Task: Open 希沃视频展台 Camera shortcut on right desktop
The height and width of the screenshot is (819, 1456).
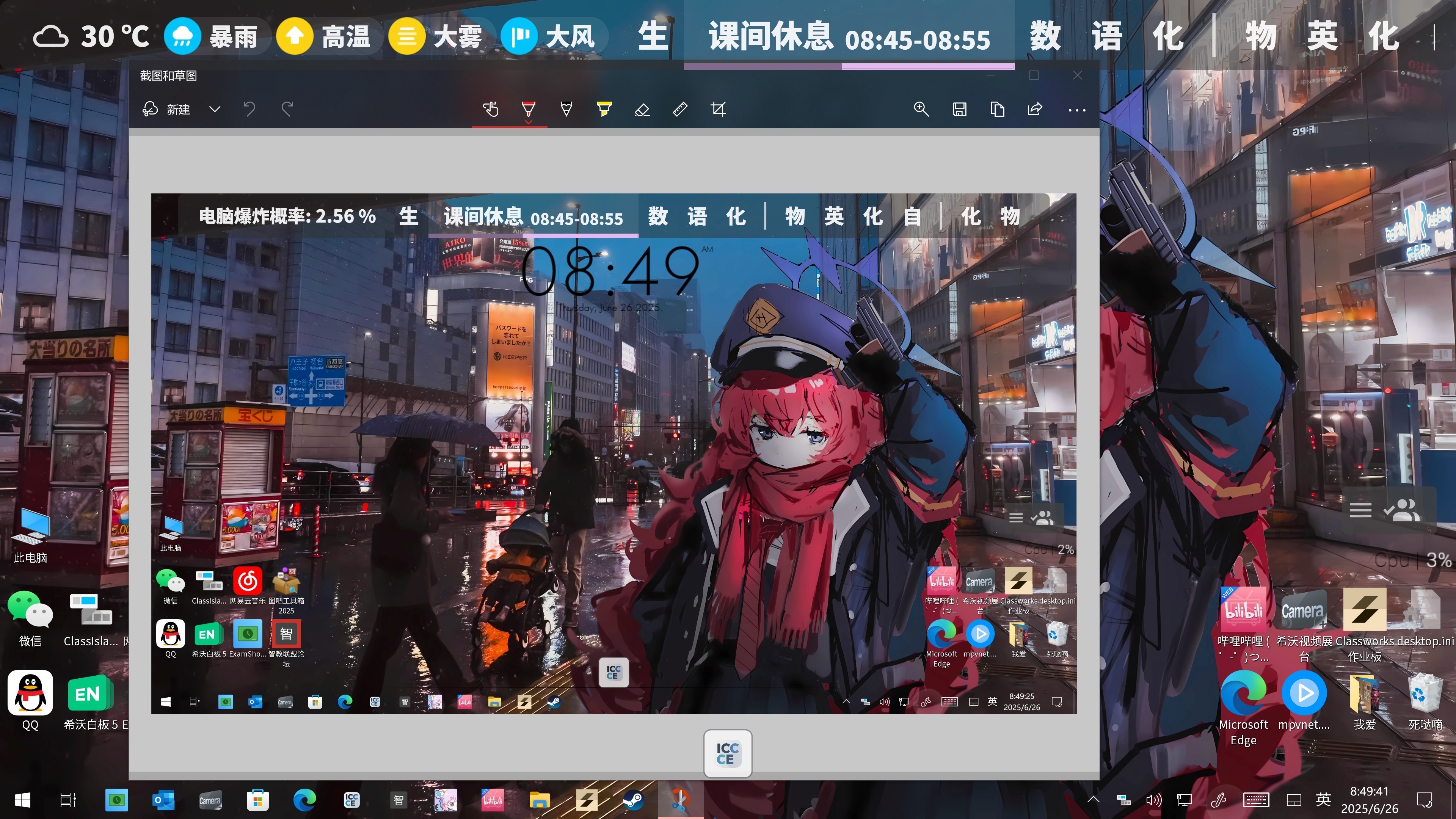Action: coord(1304,624)
